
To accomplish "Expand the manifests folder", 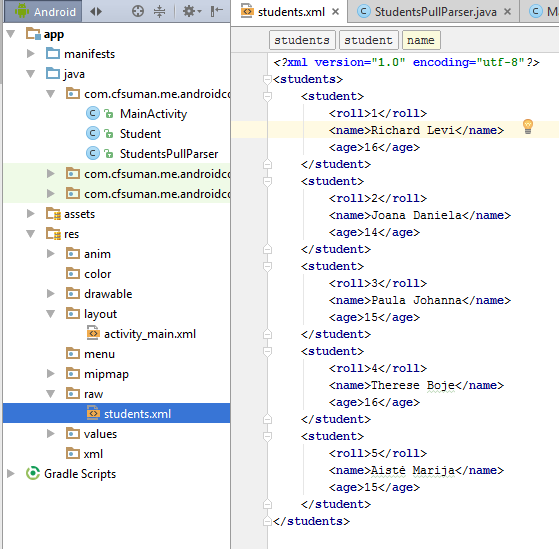I will 31,54.
